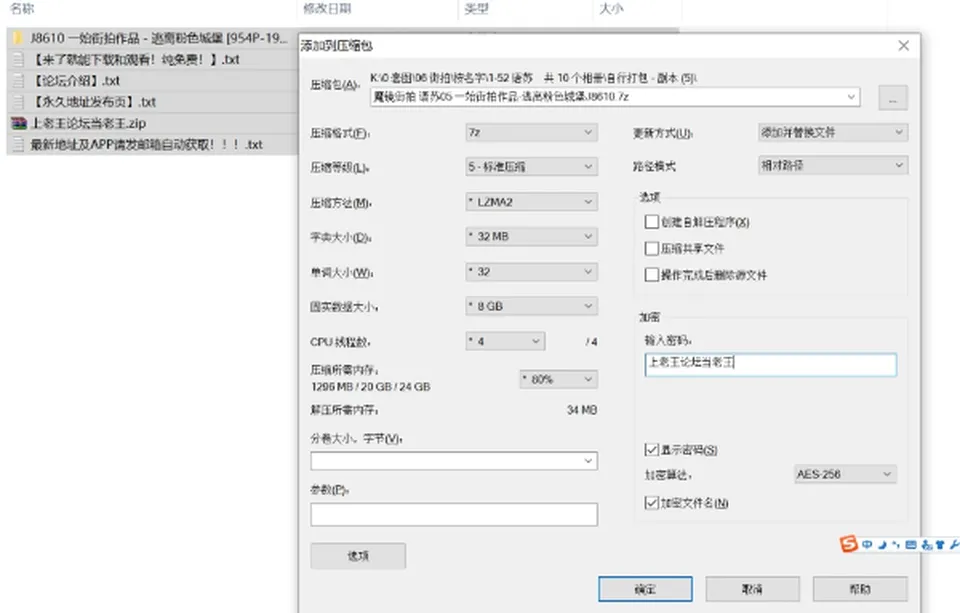Click the file icon of 最新地址及APP txt file
Image resolution: width=960 pixels, height=613 pixels.
[x=18, y=145]
